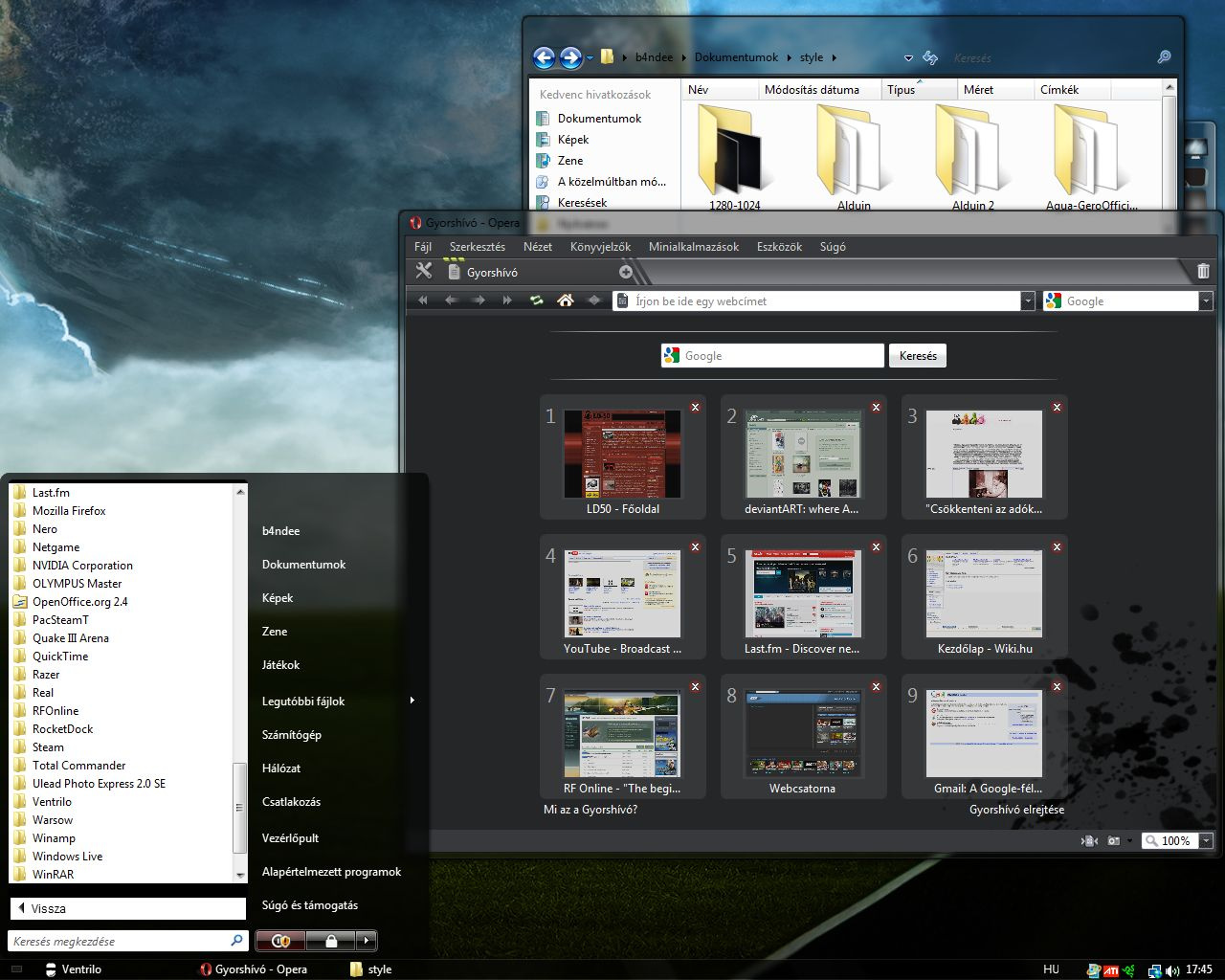This screenshot has width=1225, height=980.
Task: Open Windows Live Messenger tray icon
Action: (1094, 969)
